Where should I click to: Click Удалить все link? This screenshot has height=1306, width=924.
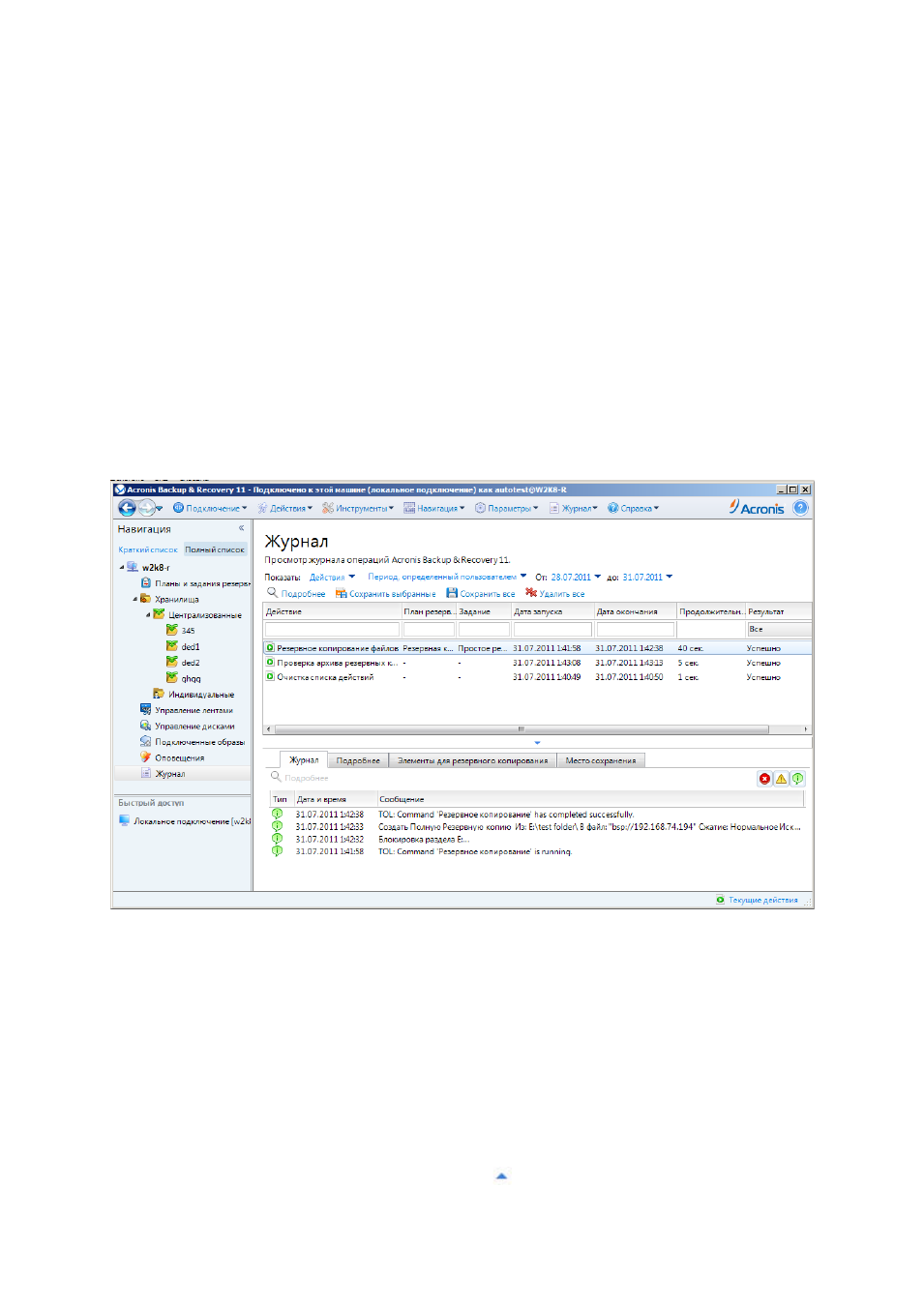(x=562, y=594)
